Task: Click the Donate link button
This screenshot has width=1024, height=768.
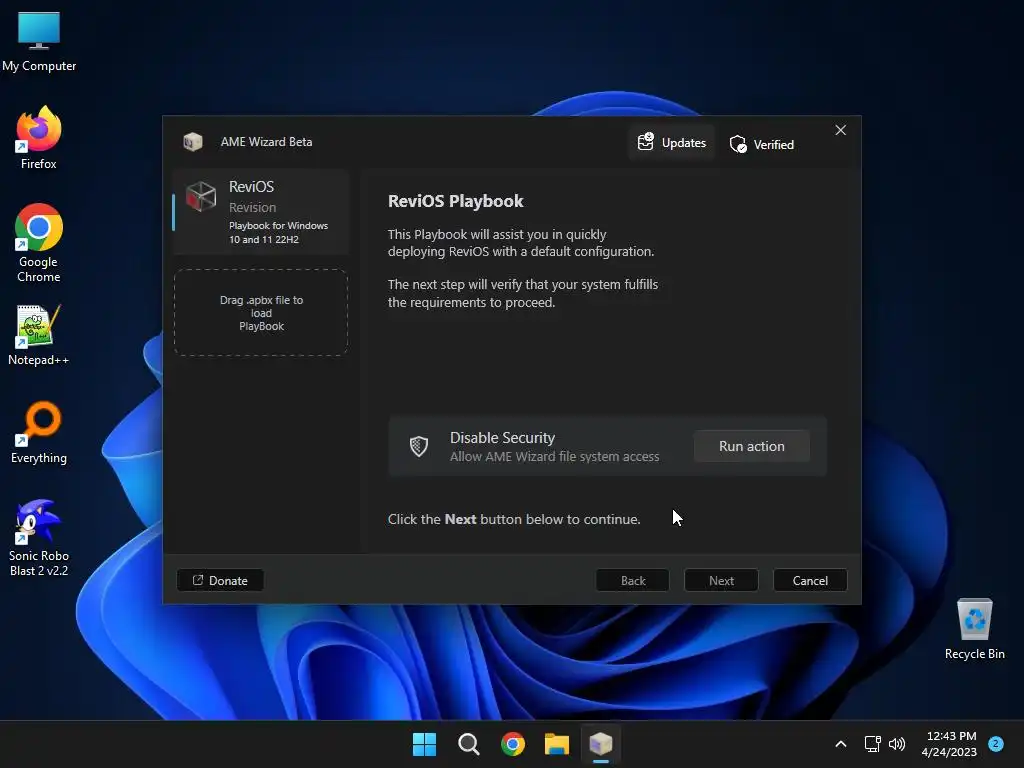Action: [220, 581]
